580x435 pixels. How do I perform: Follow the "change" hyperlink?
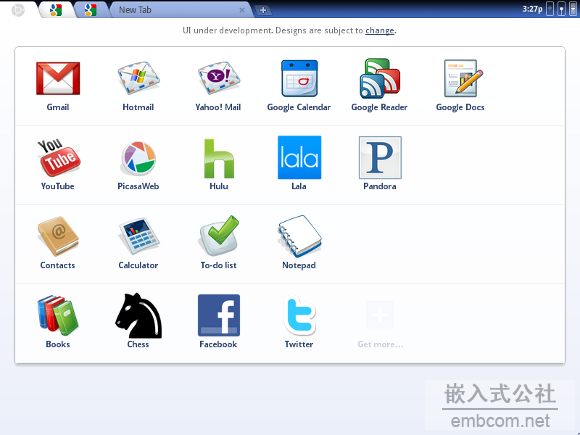pos(380,30)
